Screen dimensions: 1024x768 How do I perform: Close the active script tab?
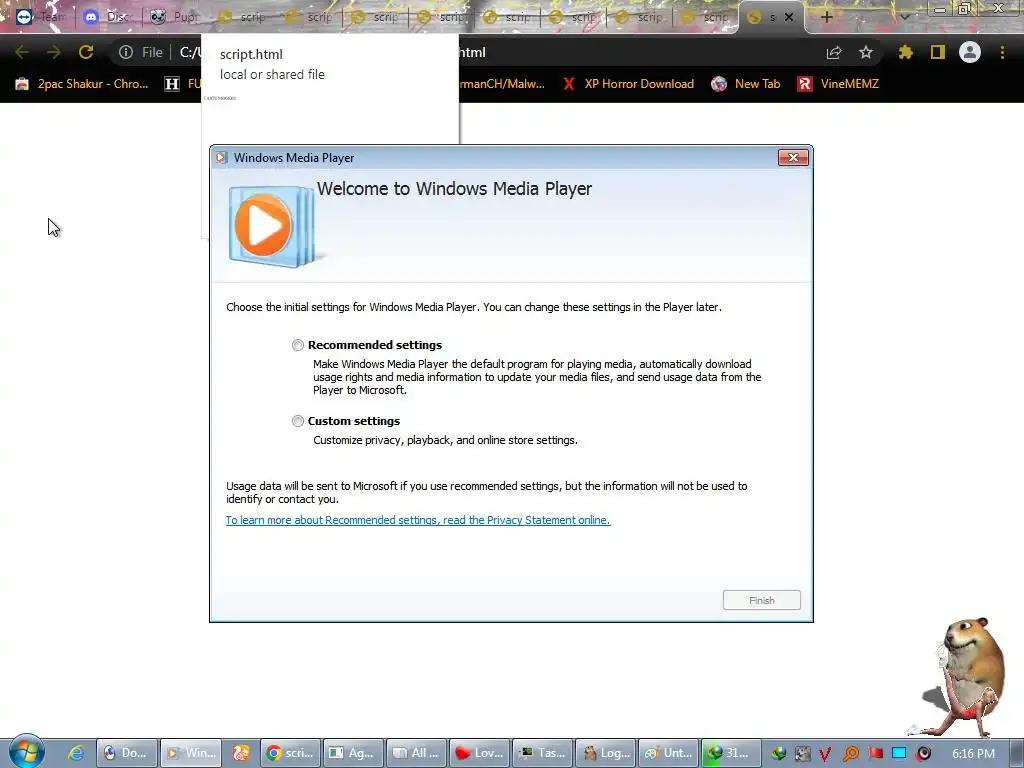(x=789, y=17)
